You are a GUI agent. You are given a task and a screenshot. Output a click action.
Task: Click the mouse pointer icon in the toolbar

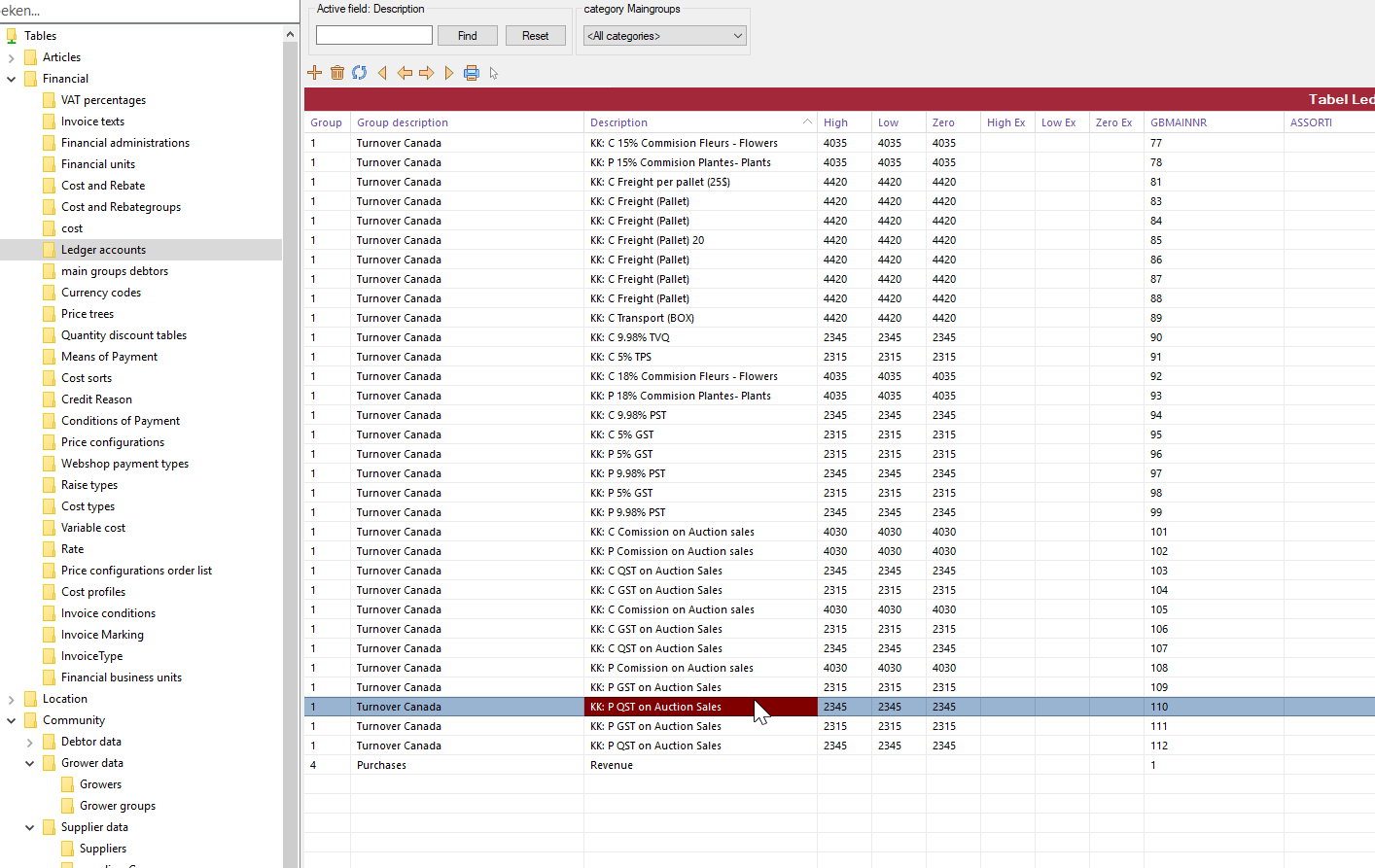click(x=494, y=74)
